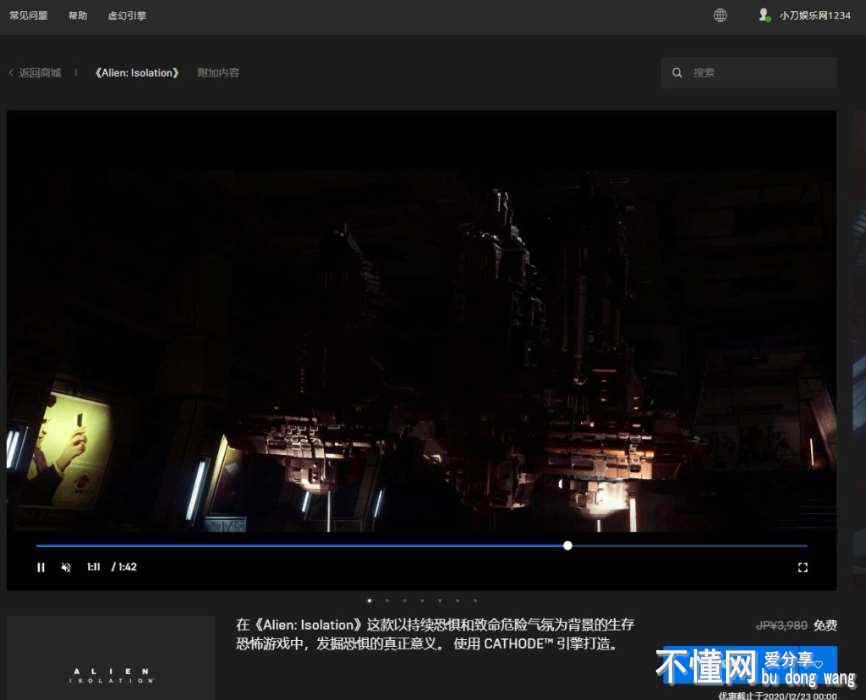Select the seventh carousel dot
Image resolution: width=866 pixels, height=700 pixels.
point(476,601)
